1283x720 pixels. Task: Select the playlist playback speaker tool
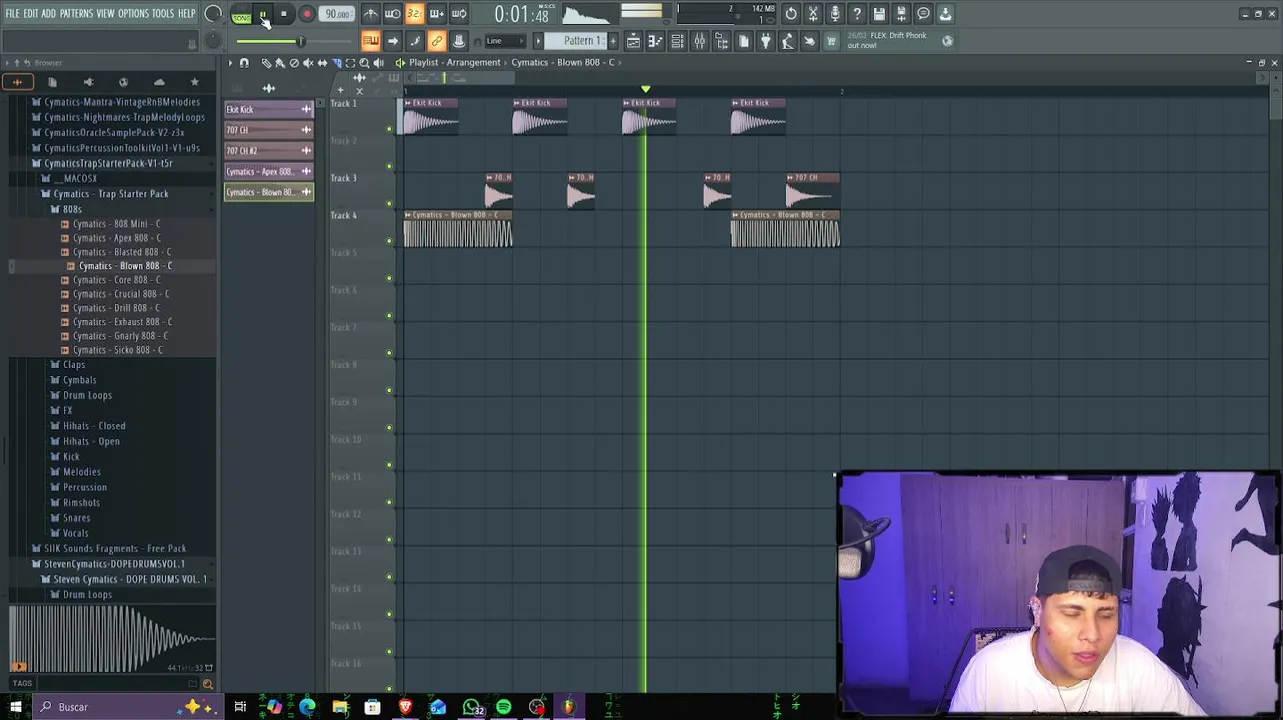[378, 63]
